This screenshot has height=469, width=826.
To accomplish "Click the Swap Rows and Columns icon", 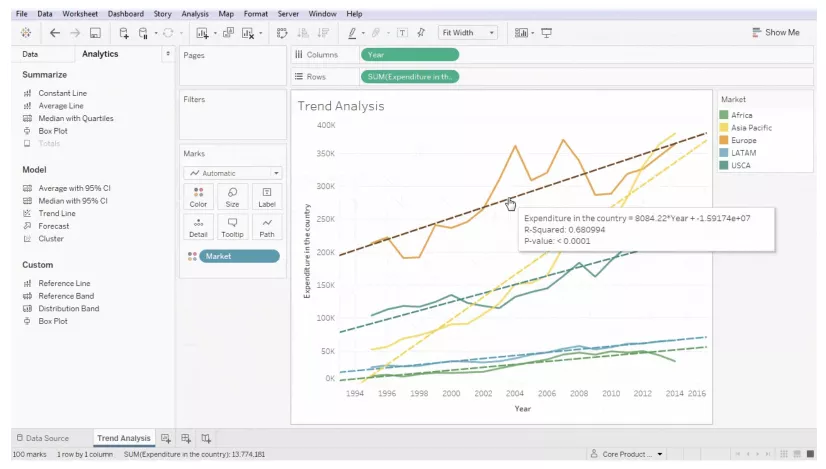I will (282, 33).
